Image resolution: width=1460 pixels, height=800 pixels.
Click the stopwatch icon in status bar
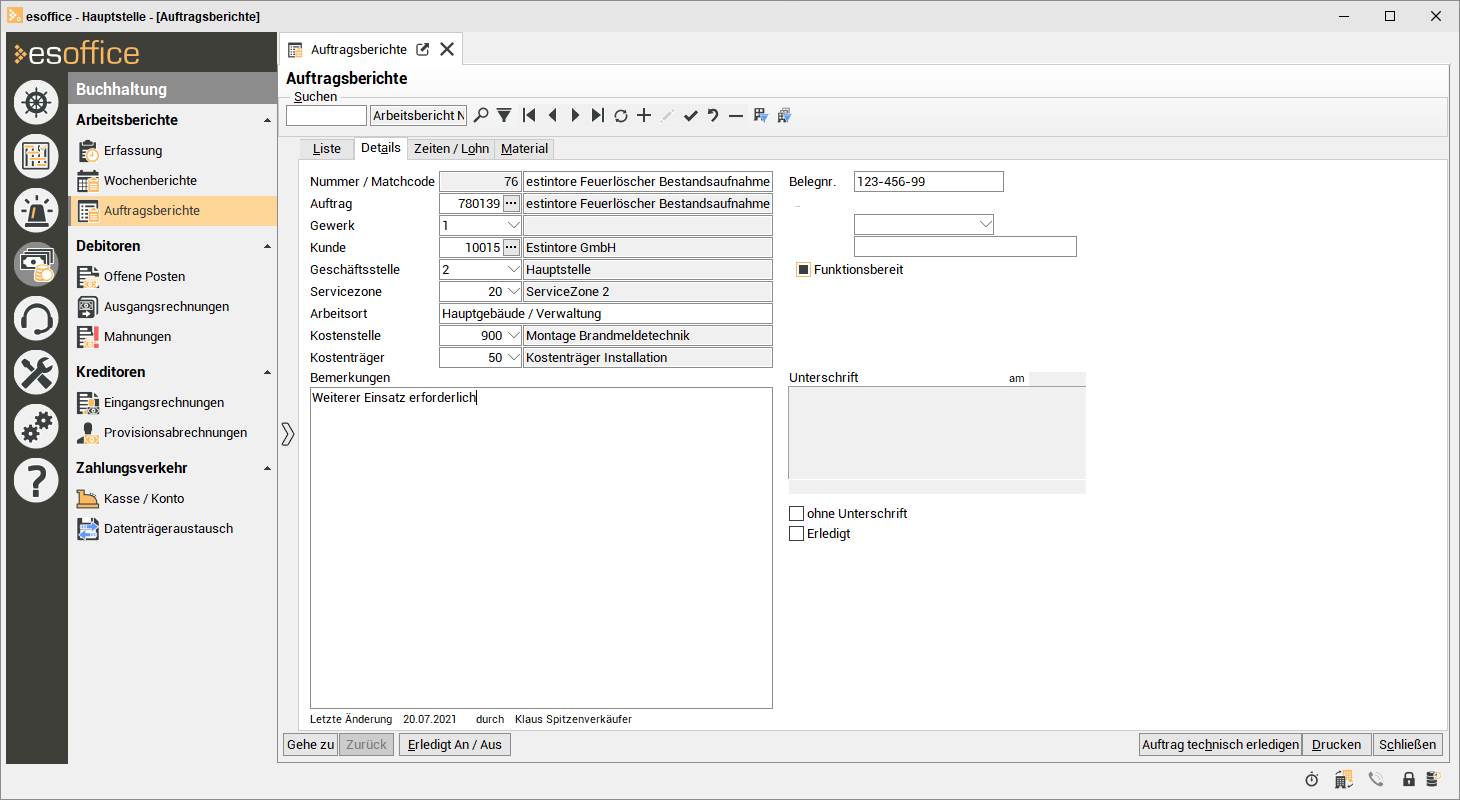[x=1311, y=779]
